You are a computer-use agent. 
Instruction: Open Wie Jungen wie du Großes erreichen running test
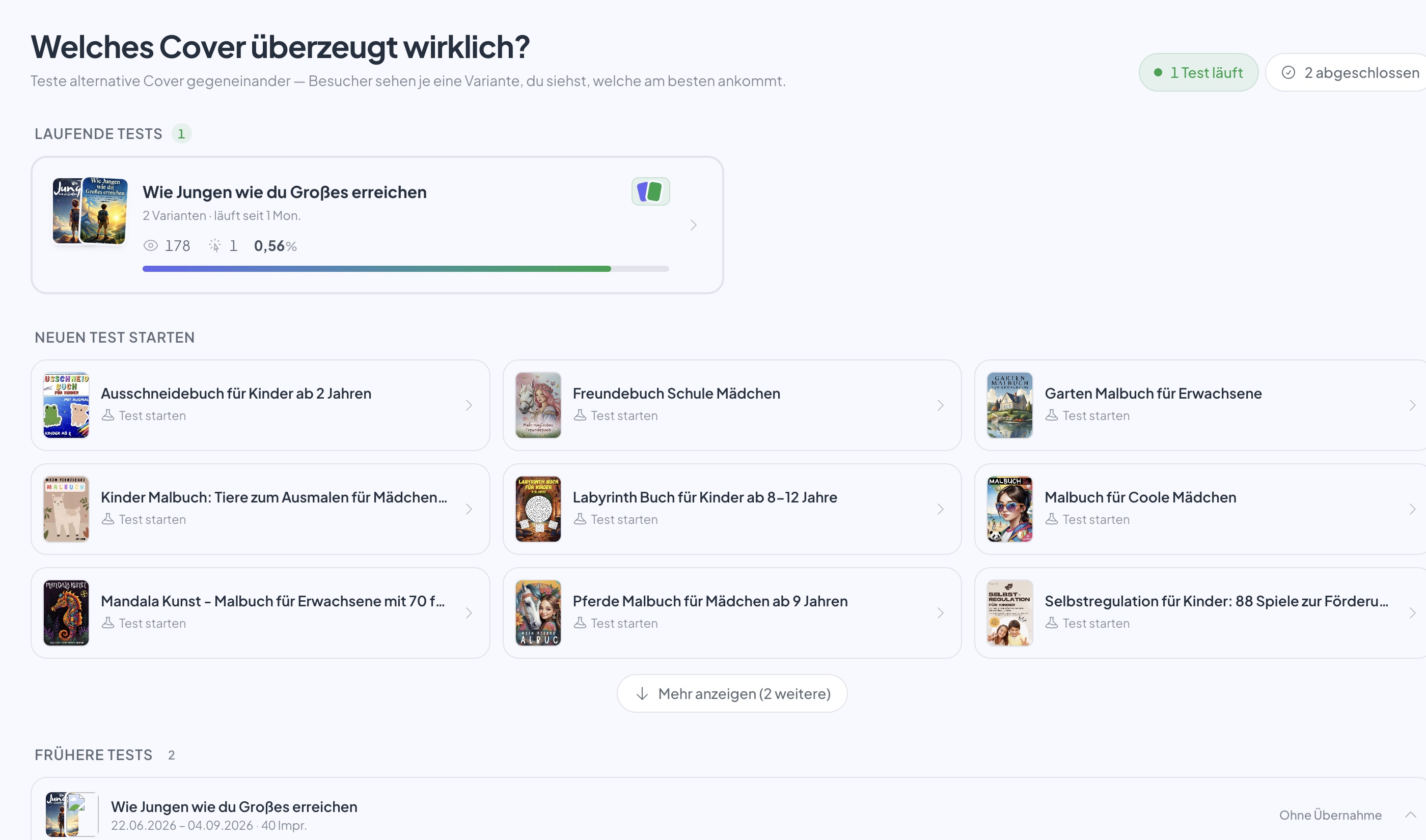coord(377,226)
